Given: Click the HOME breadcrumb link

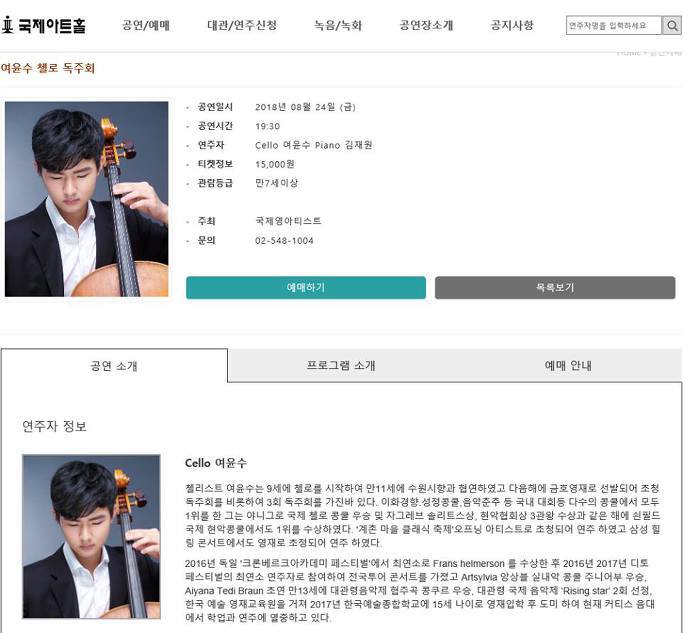Looking at the screenshot, I should (628, 53).
